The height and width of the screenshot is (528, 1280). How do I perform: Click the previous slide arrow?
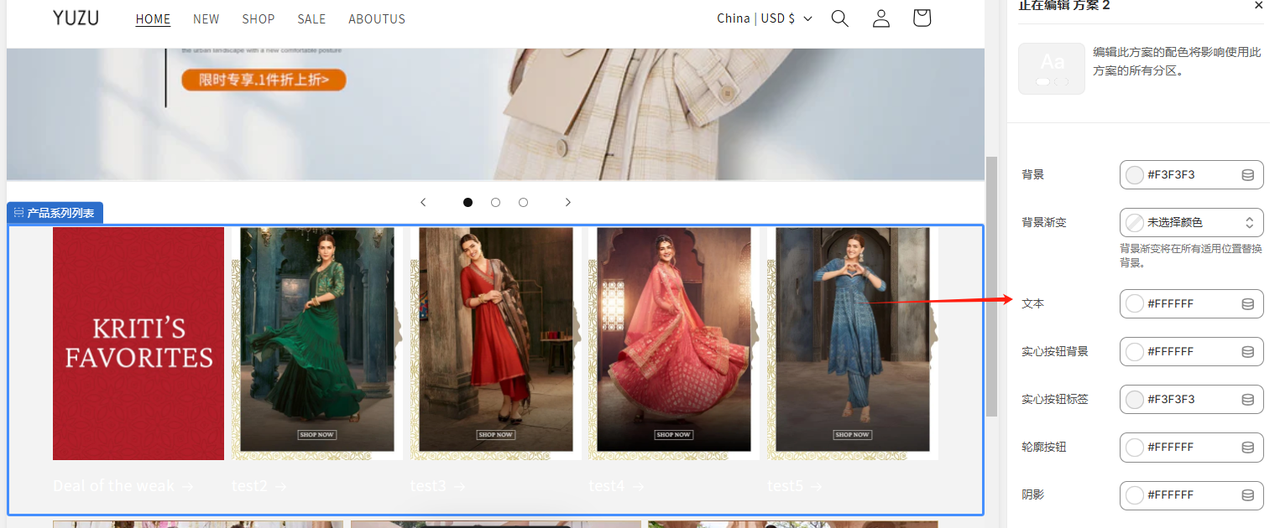coord(423,202)
